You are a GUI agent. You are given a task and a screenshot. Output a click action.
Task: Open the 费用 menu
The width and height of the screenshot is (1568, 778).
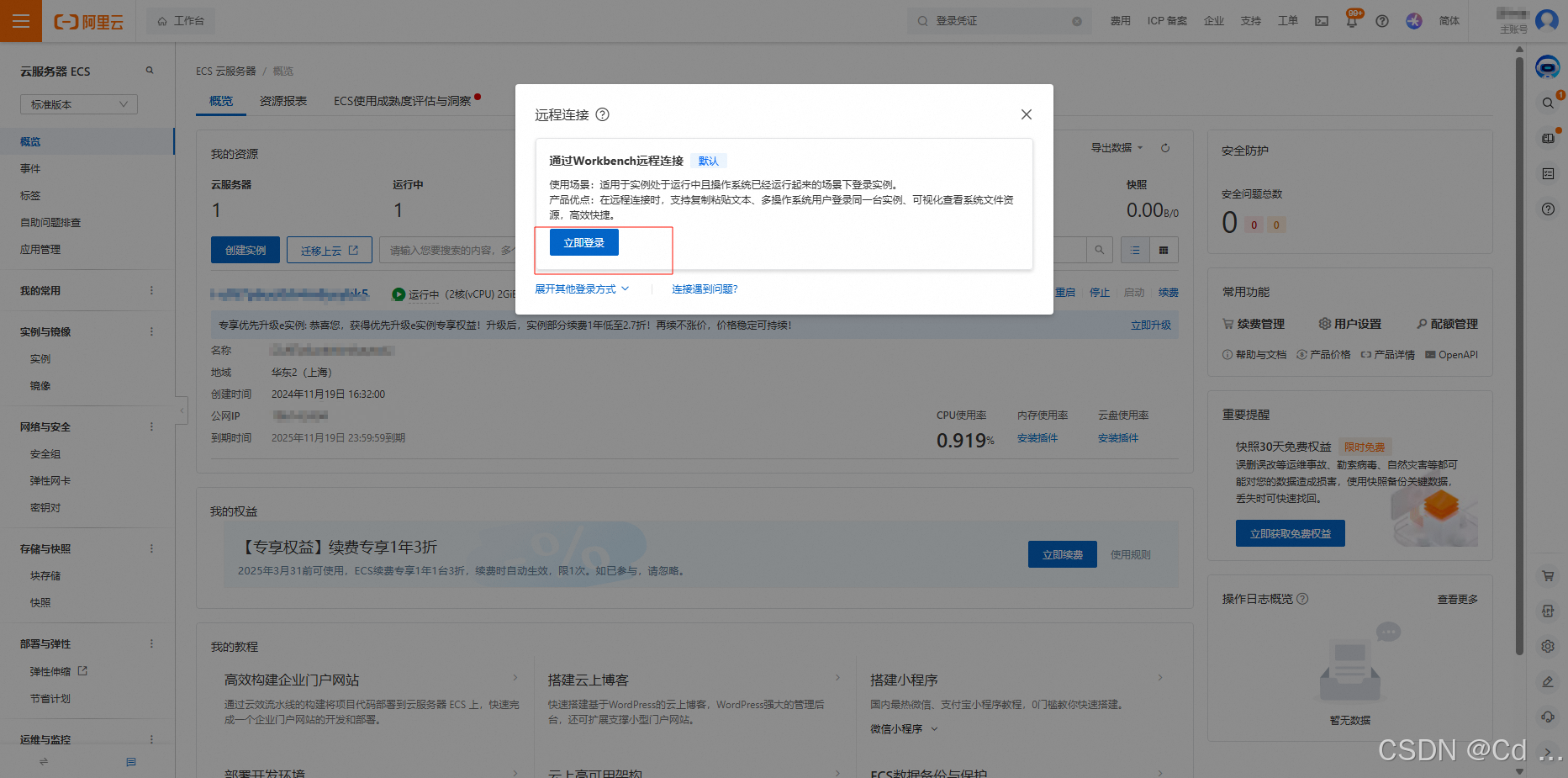1120,21
